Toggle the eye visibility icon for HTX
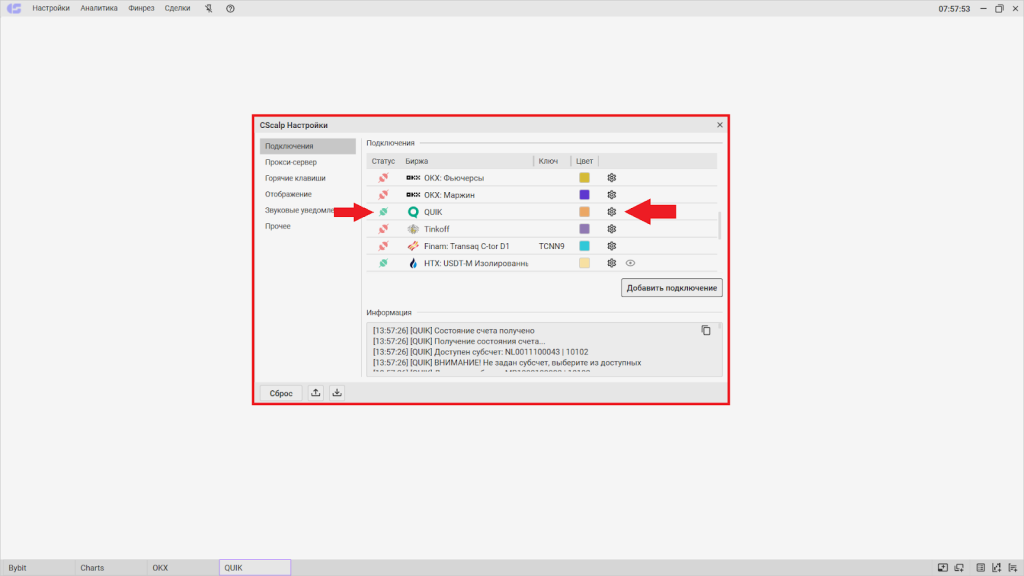 click(630, 263)
